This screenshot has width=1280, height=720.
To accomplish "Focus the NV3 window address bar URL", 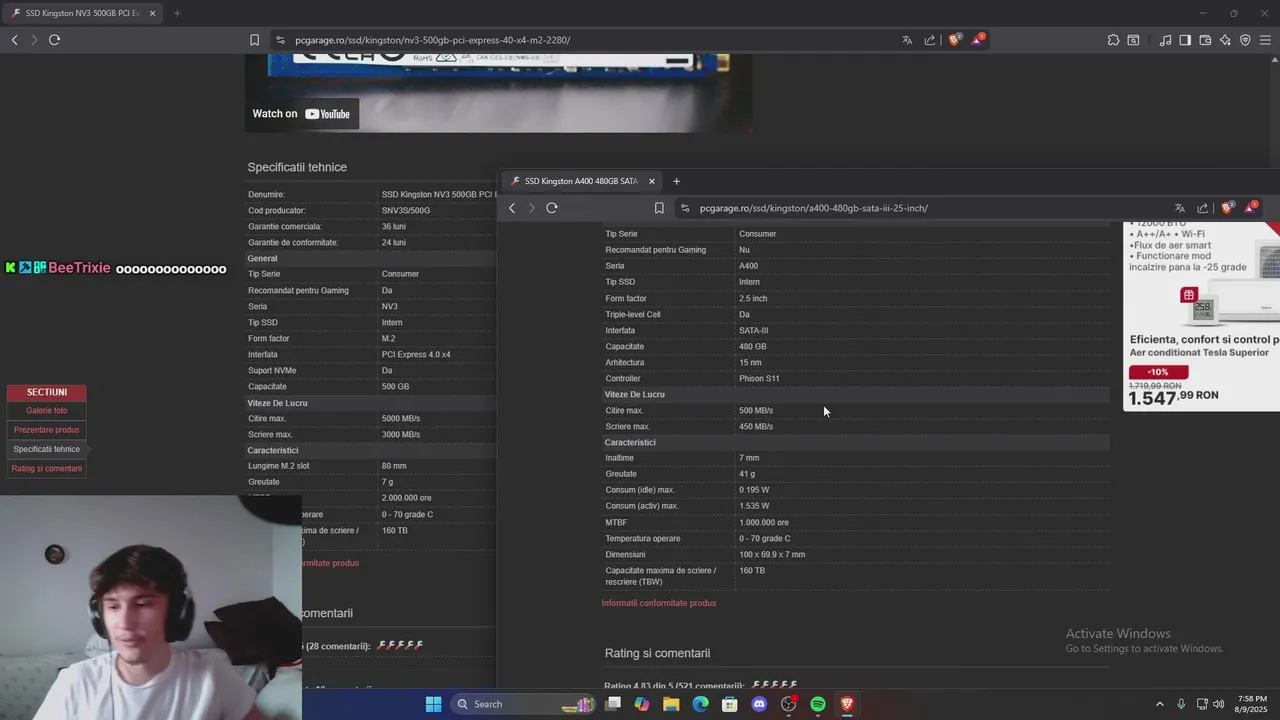I will [433, 40].
